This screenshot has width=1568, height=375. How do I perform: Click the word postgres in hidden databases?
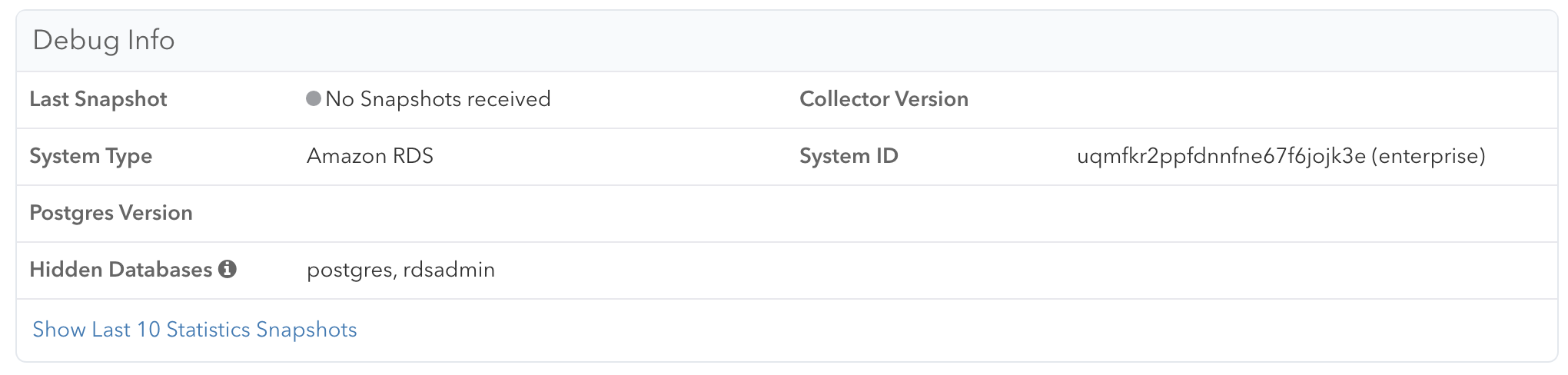[349, 270]
